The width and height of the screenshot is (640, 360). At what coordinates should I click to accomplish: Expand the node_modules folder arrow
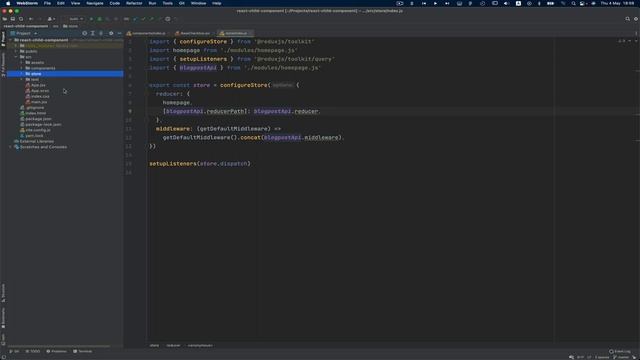point(16,46)
